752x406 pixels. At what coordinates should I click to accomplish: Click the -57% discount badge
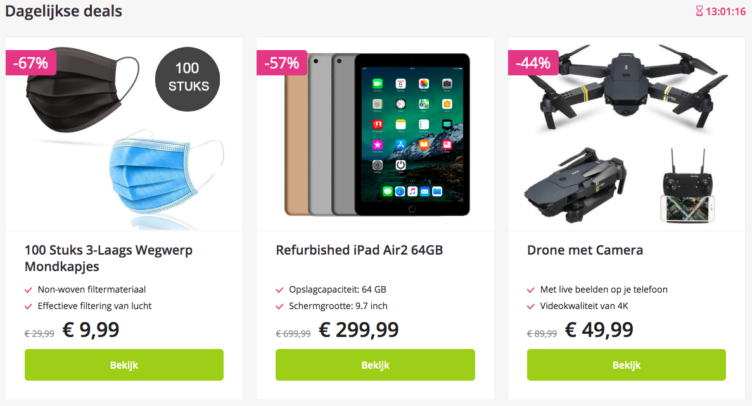click(282, 63)
